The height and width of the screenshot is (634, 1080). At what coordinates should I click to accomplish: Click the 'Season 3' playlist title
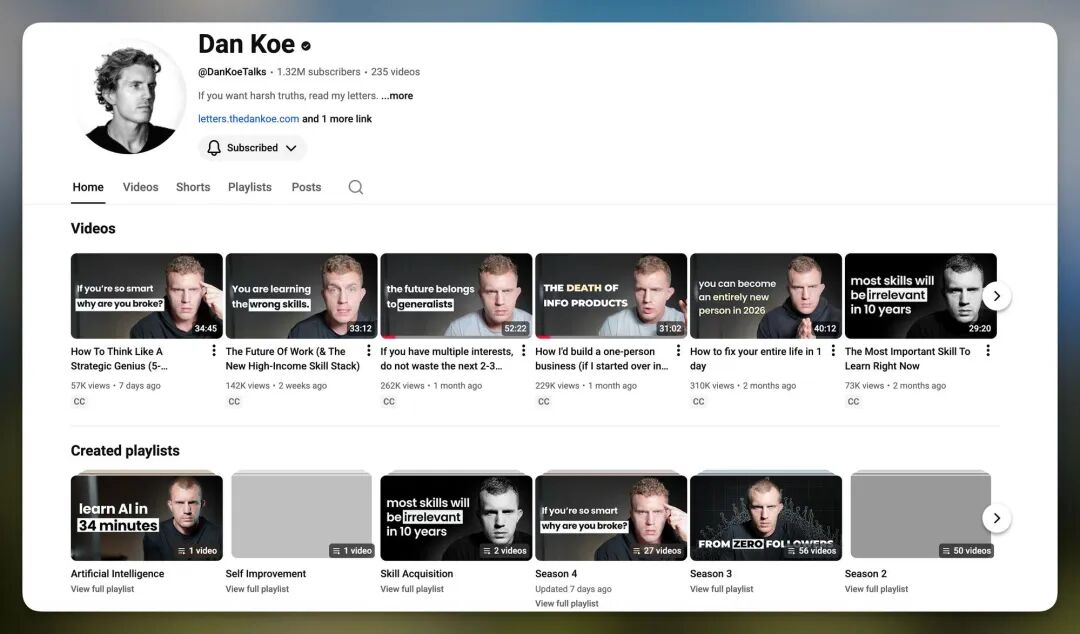tap(711, 574)
